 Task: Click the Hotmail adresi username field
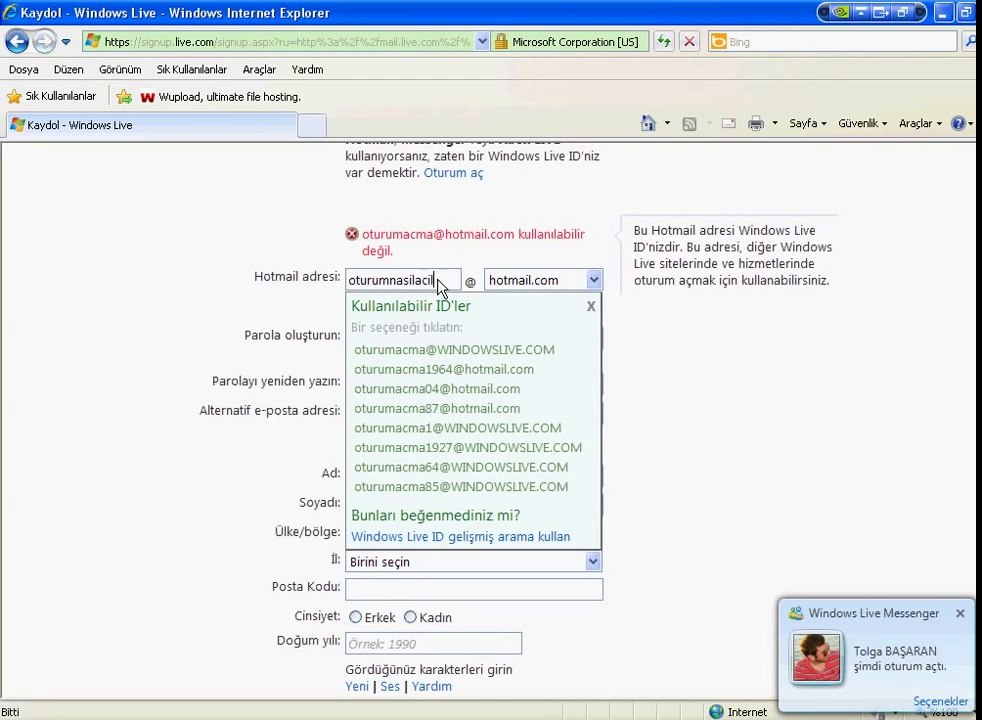[x=403, y=280]
